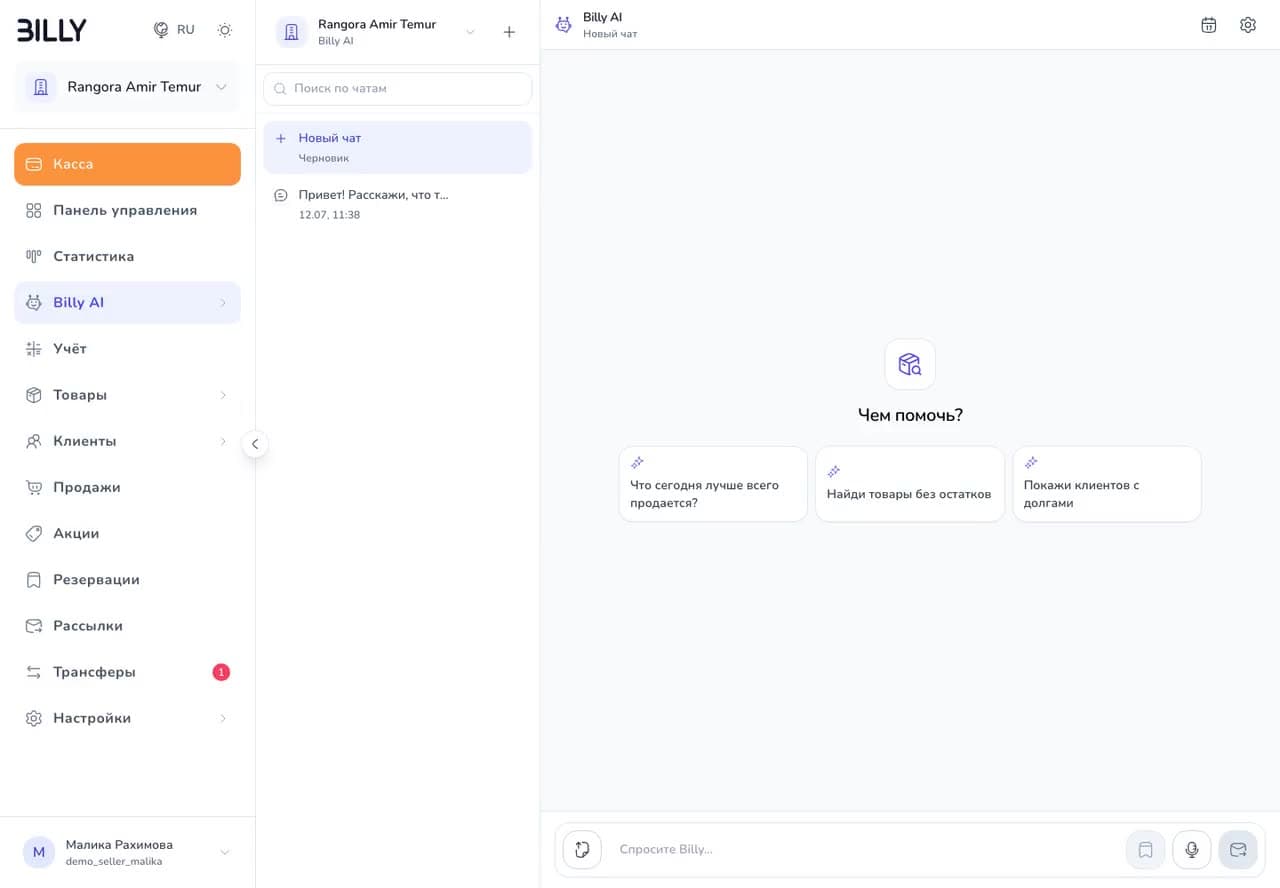The width and height of the screenshot is (1280, 888).
Task: Choose suggestion Покажи клиентов с долгами
Action: [1107, 484]
